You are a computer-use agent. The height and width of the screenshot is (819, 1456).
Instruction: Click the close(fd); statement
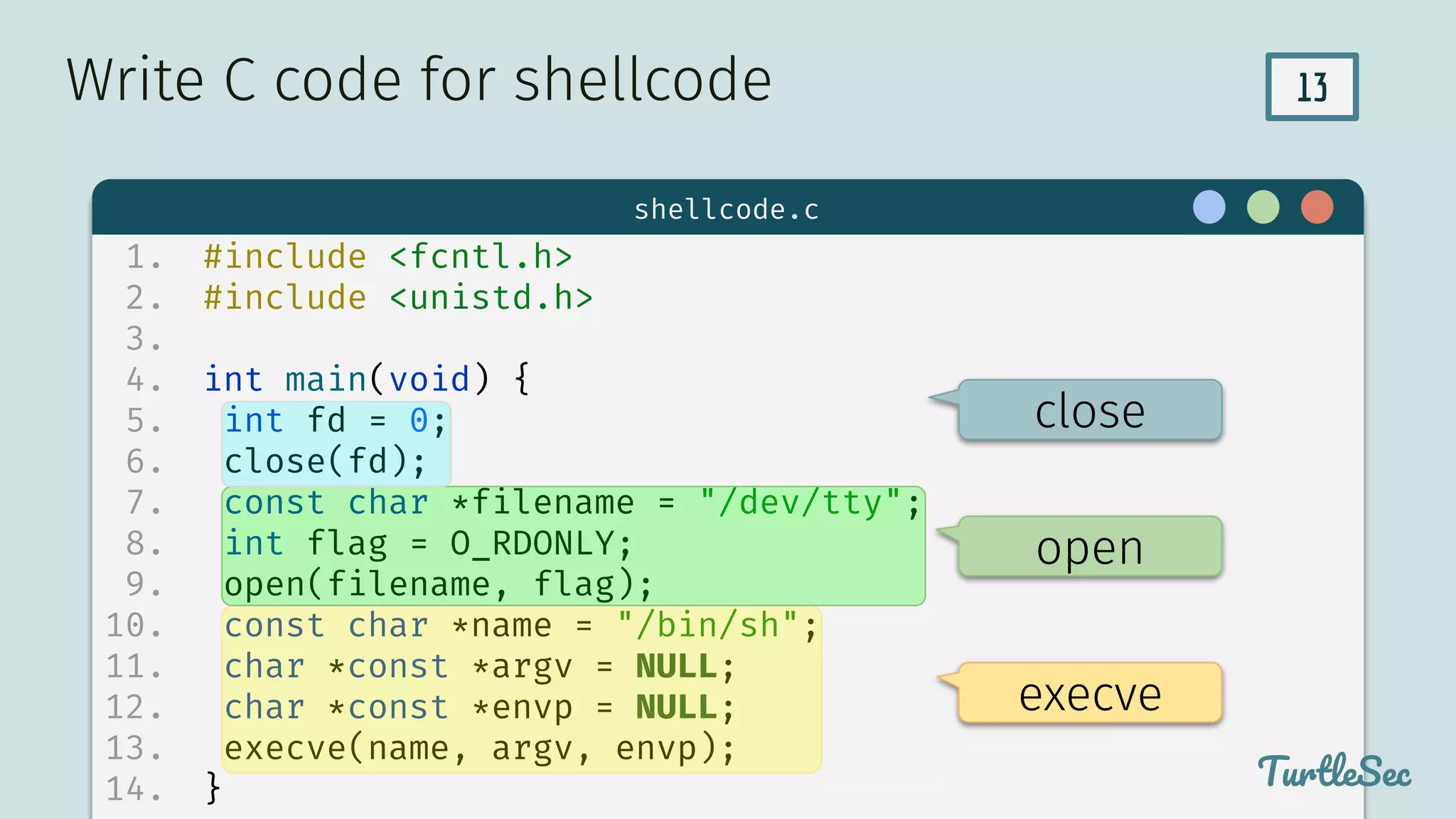coord(325,461)
